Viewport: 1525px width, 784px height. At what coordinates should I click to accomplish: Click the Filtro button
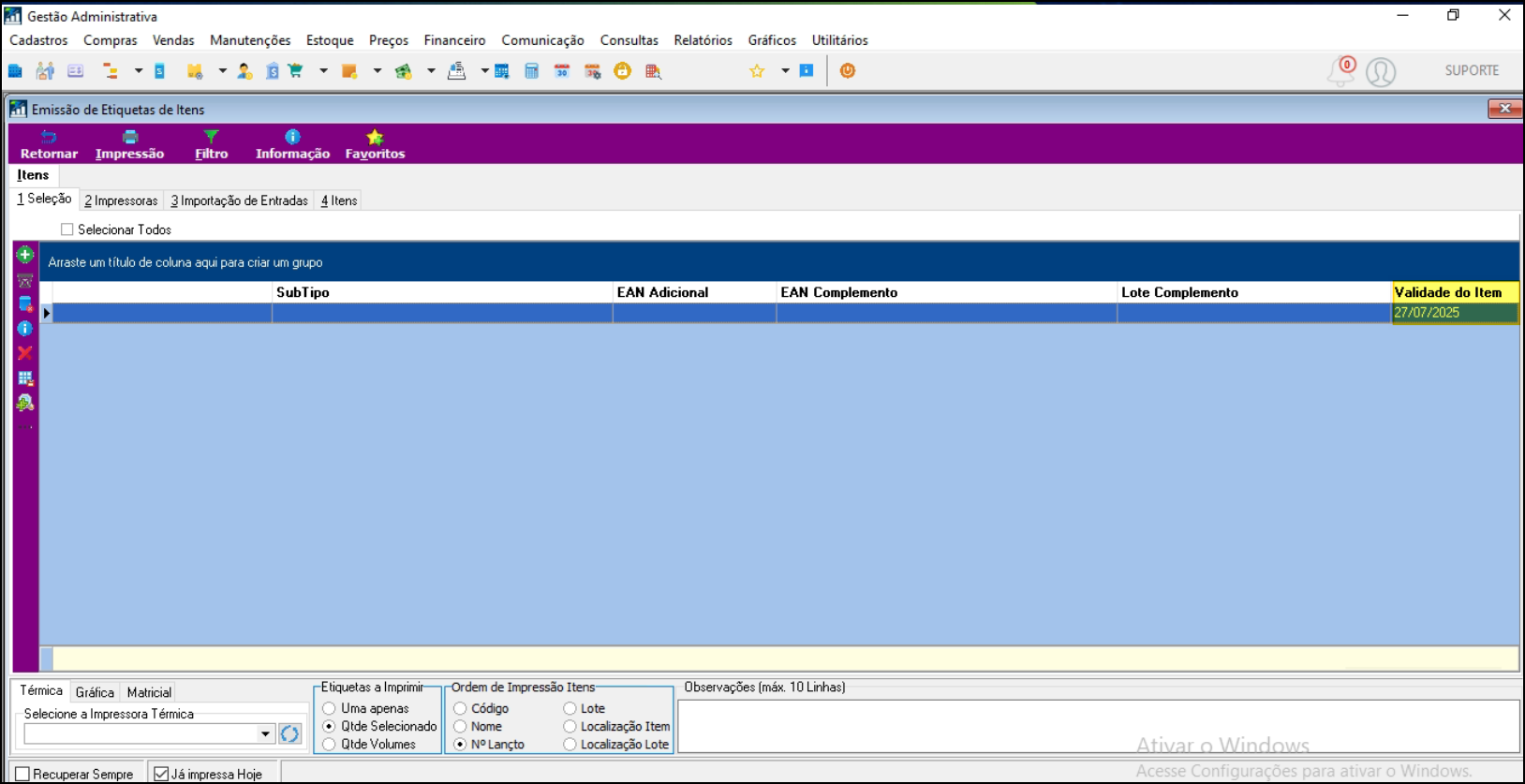point(211,145)
